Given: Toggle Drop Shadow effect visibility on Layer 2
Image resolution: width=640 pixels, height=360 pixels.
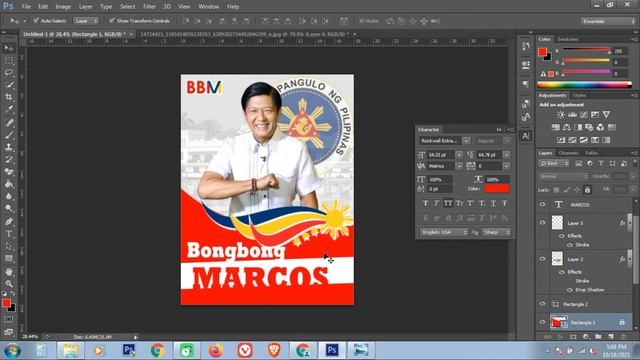Looking at the screenshot, I should (x=570, y=290).
